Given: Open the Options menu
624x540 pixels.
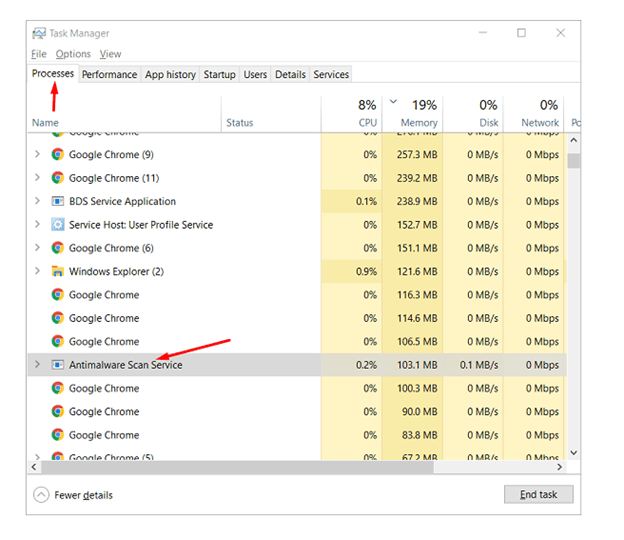Looking at the screenshot, I should click(x=73, y=54).
